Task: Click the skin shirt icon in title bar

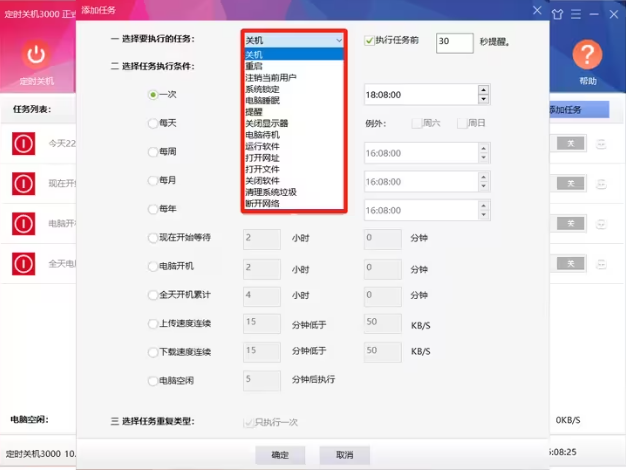Action: (557, 14)
